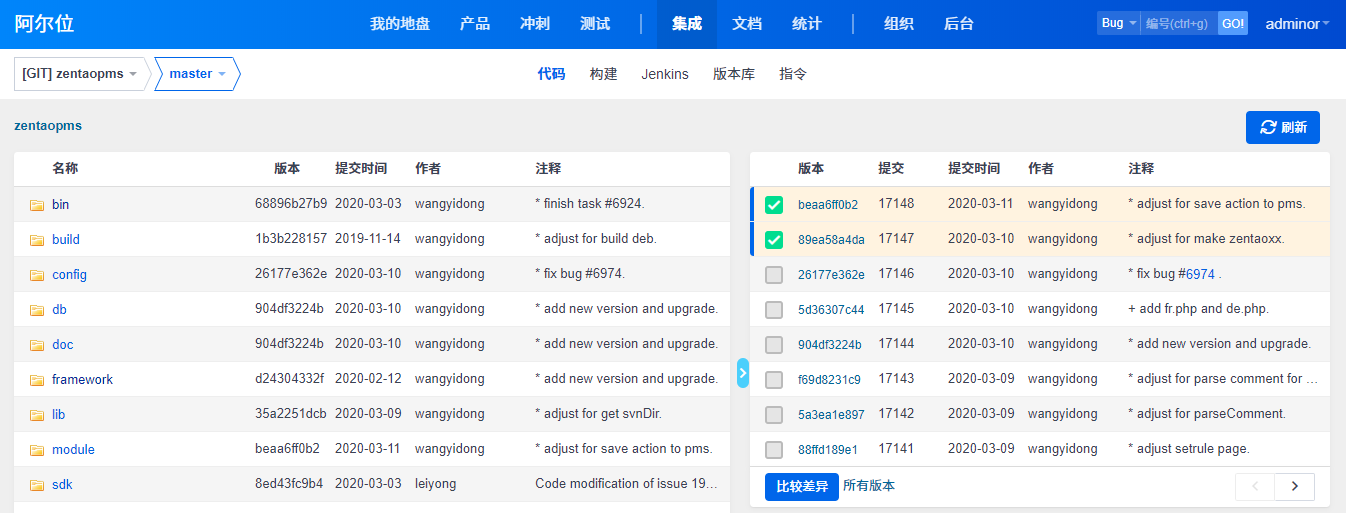
Task: Expand the master branch dropdown
Action: (197, 74)
